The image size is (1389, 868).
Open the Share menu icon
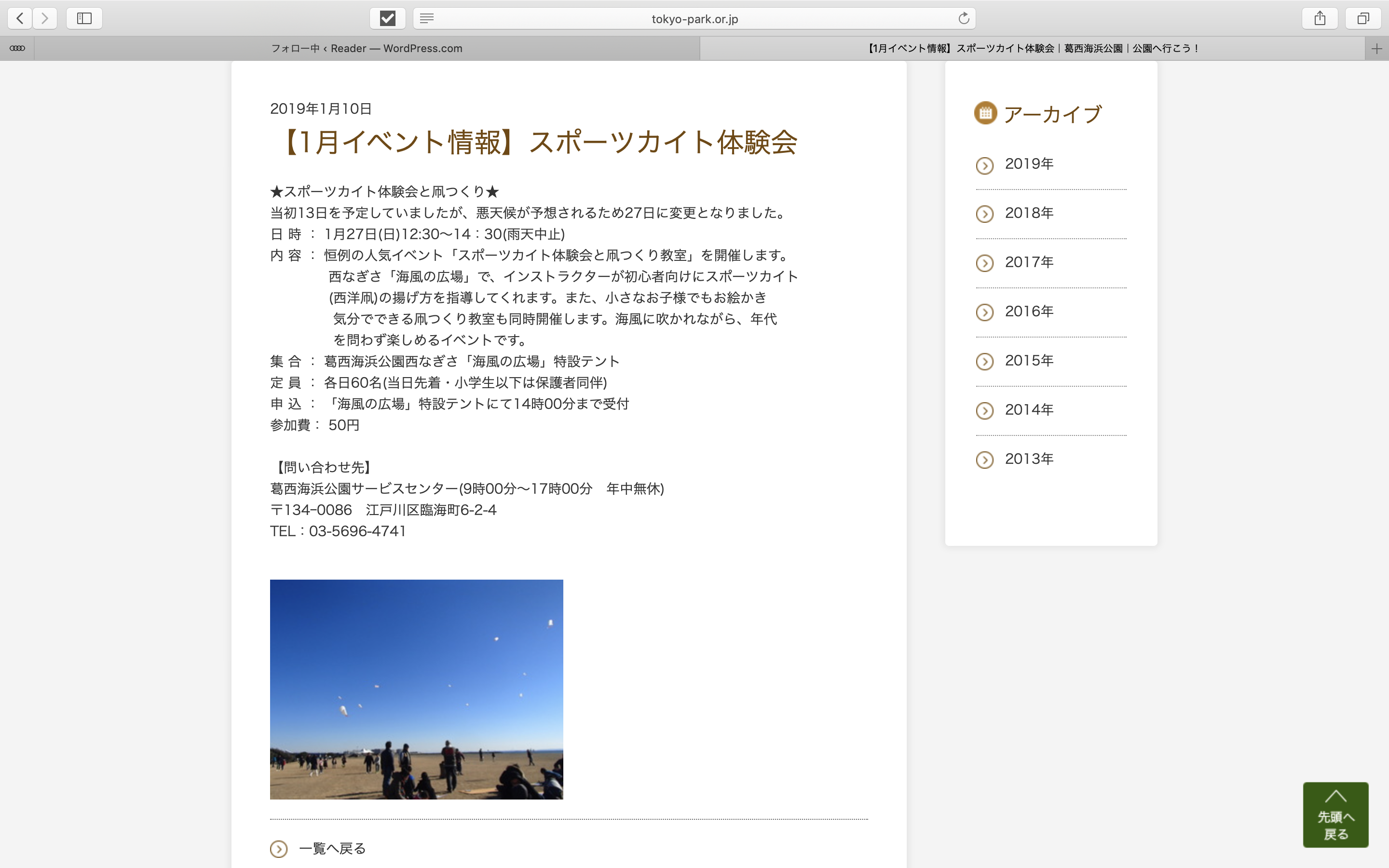(x=1320, y=18)
